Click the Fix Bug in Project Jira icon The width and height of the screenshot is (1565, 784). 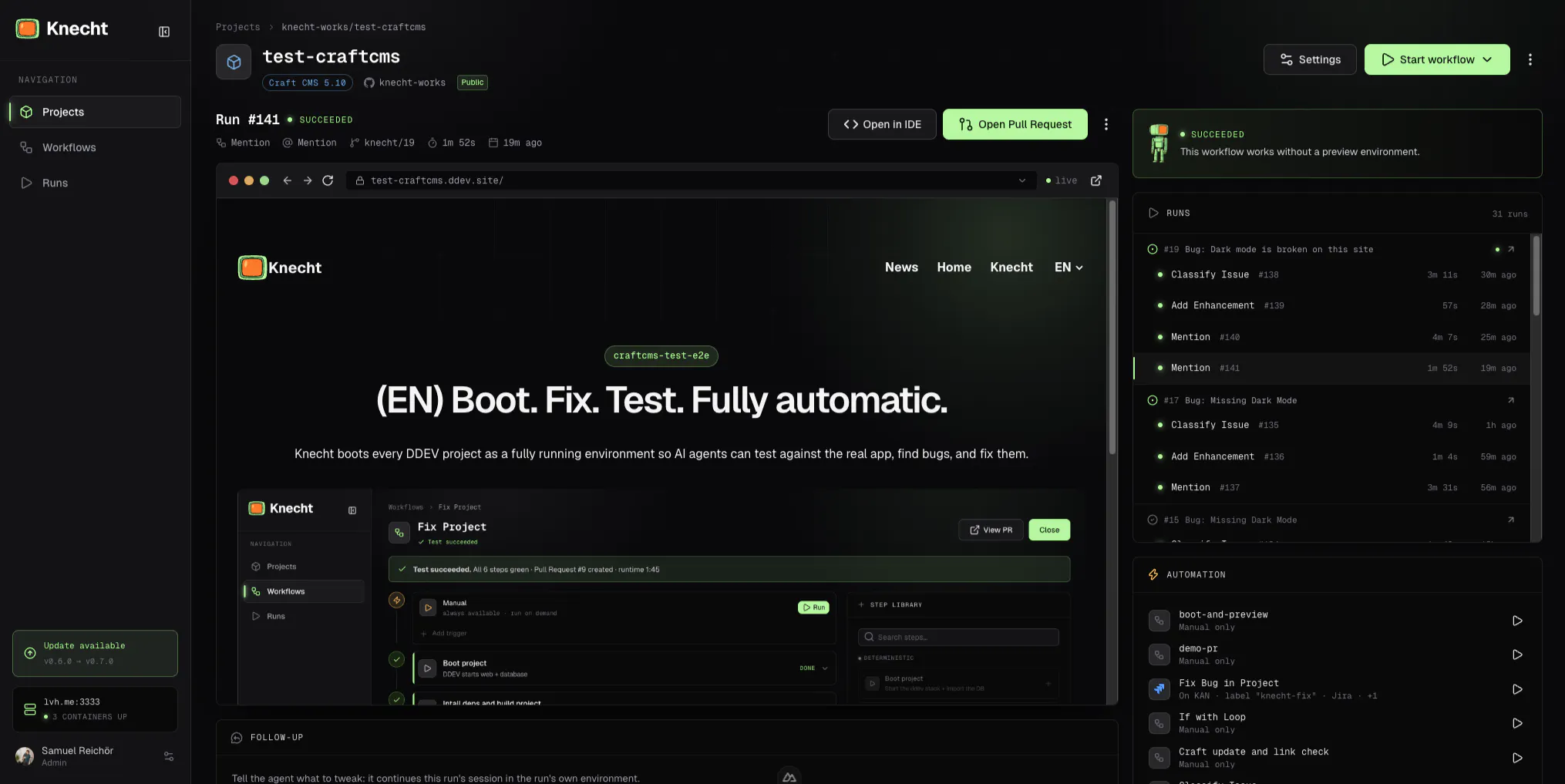1159,689
